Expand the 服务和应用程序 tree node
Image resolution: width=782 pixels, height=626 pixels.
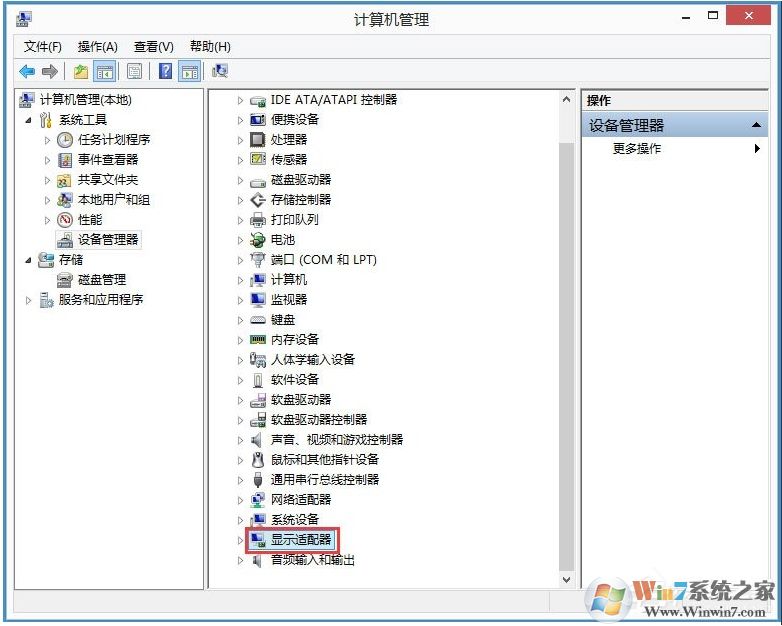(28, 300)
